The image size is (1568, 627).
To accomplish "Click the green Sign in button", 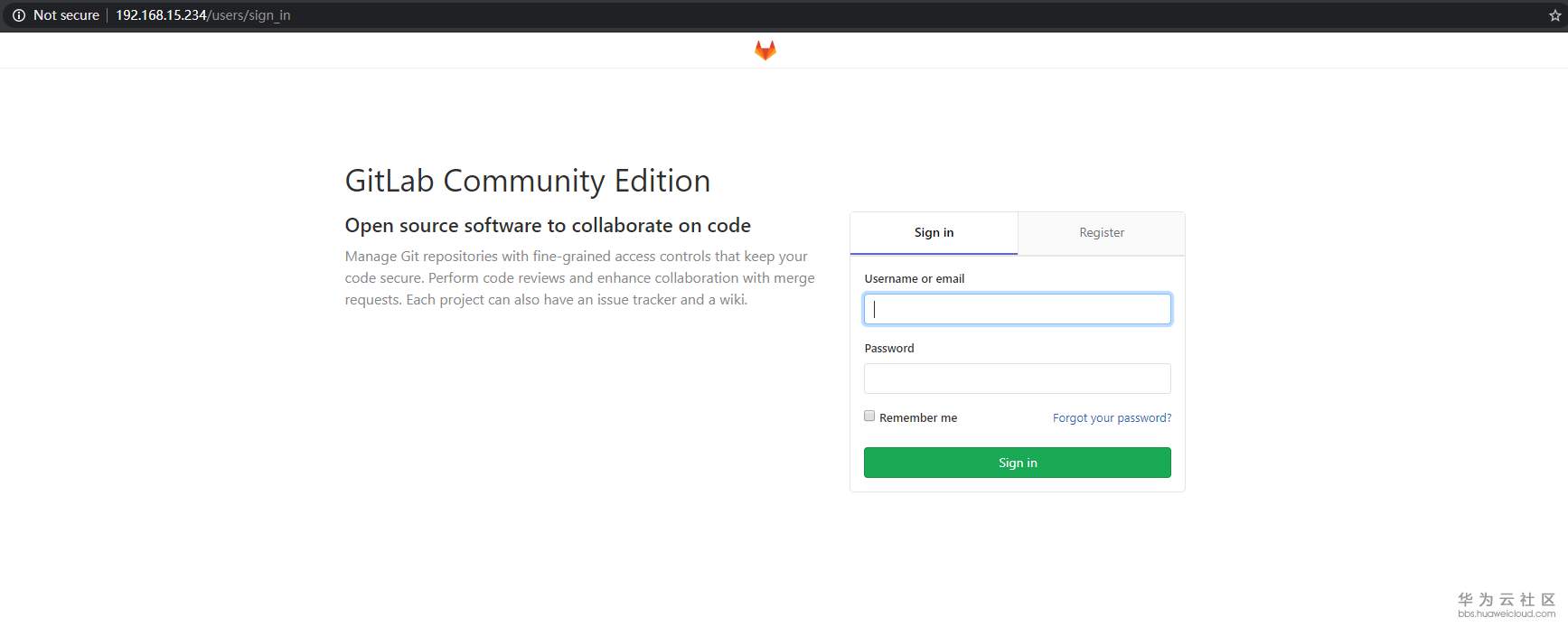I will click(1018, 463).
